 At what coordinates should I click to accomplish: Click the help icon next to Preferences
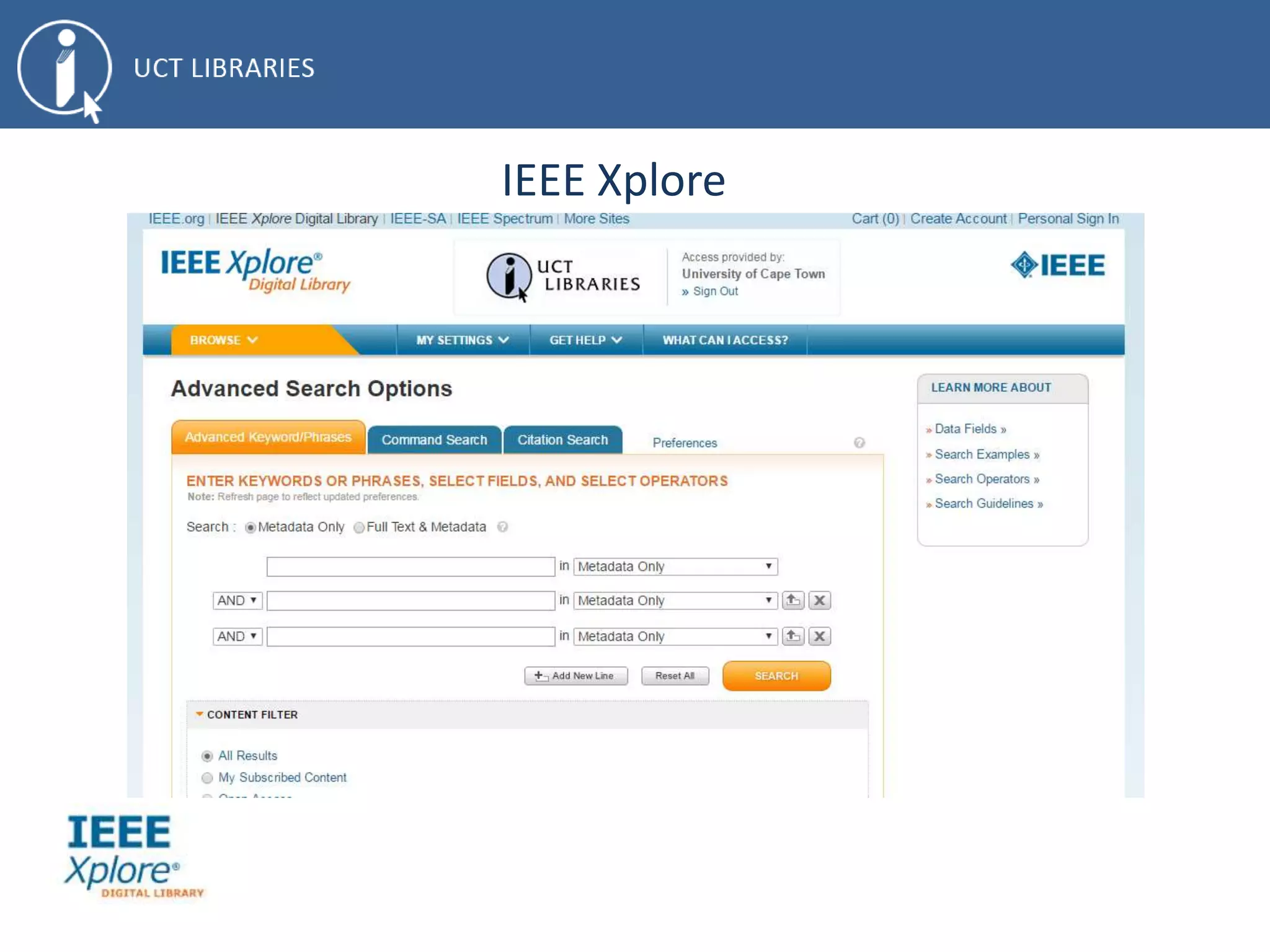[x=859, y=443]
